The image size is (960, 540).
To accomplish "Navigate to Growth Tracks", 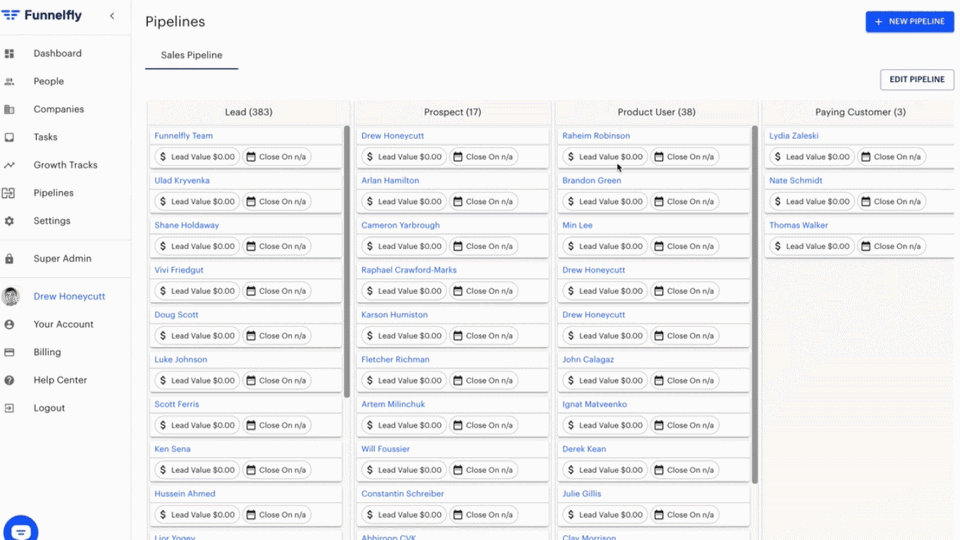I will point(66,165).
